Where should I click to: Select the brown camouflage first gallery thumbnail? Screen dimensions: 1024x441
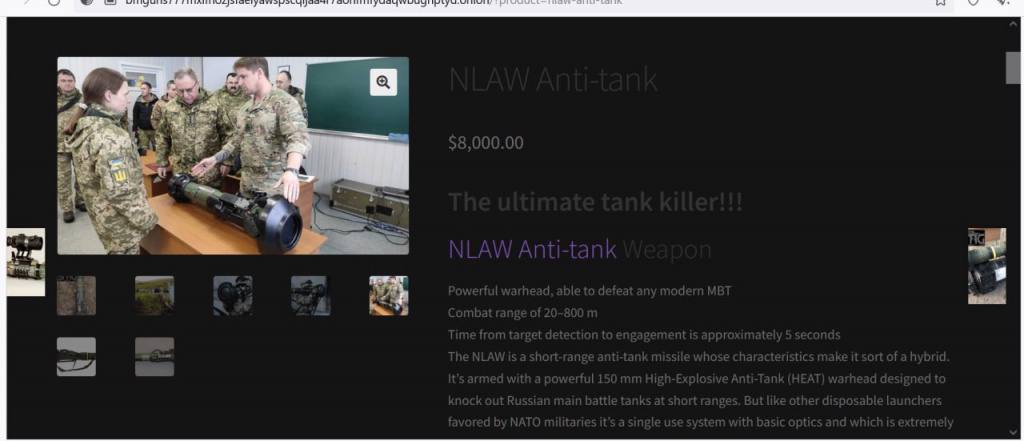pyautogui.click(x=76, y=296)
